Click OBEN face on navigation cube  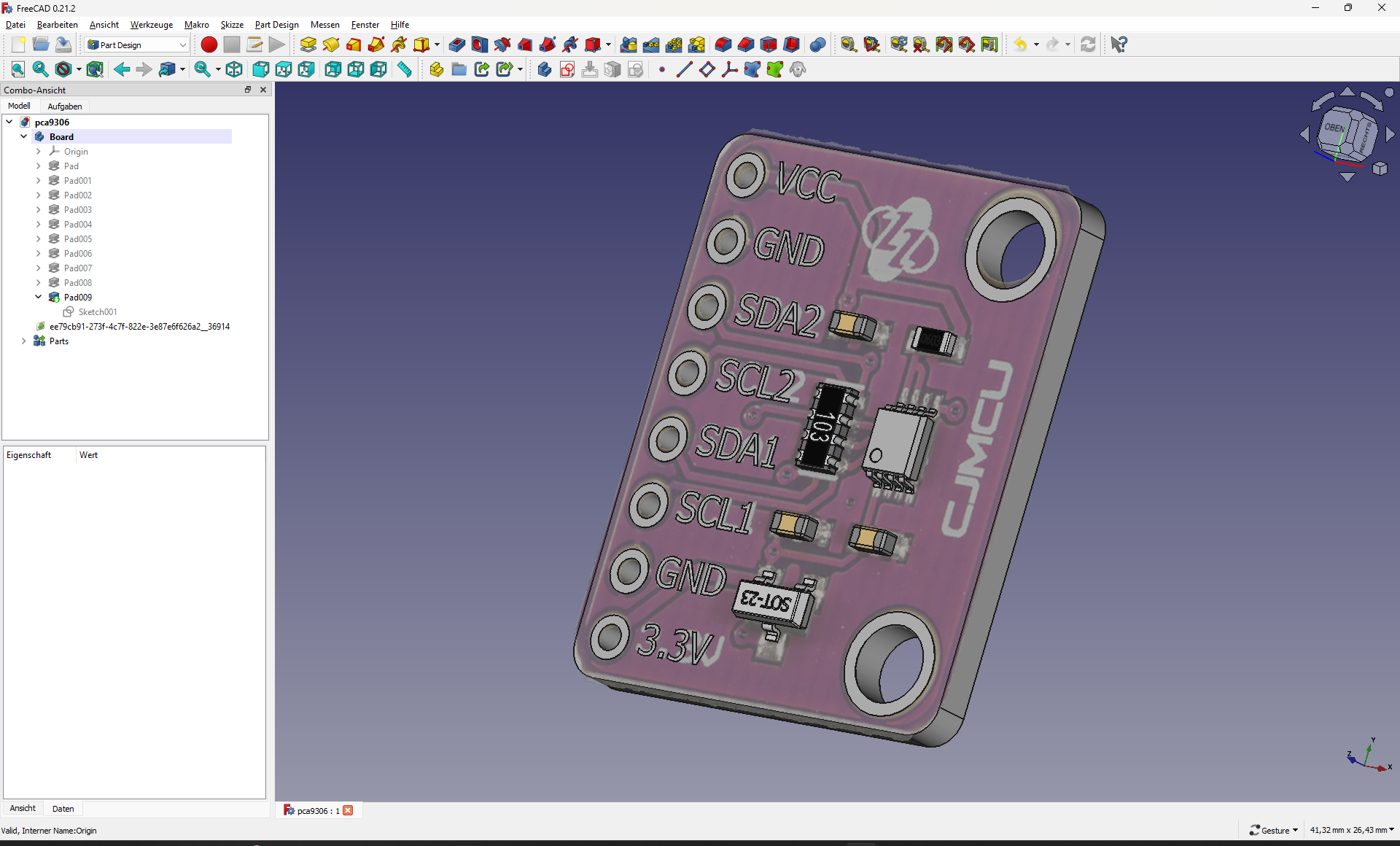pos(1336,129)
